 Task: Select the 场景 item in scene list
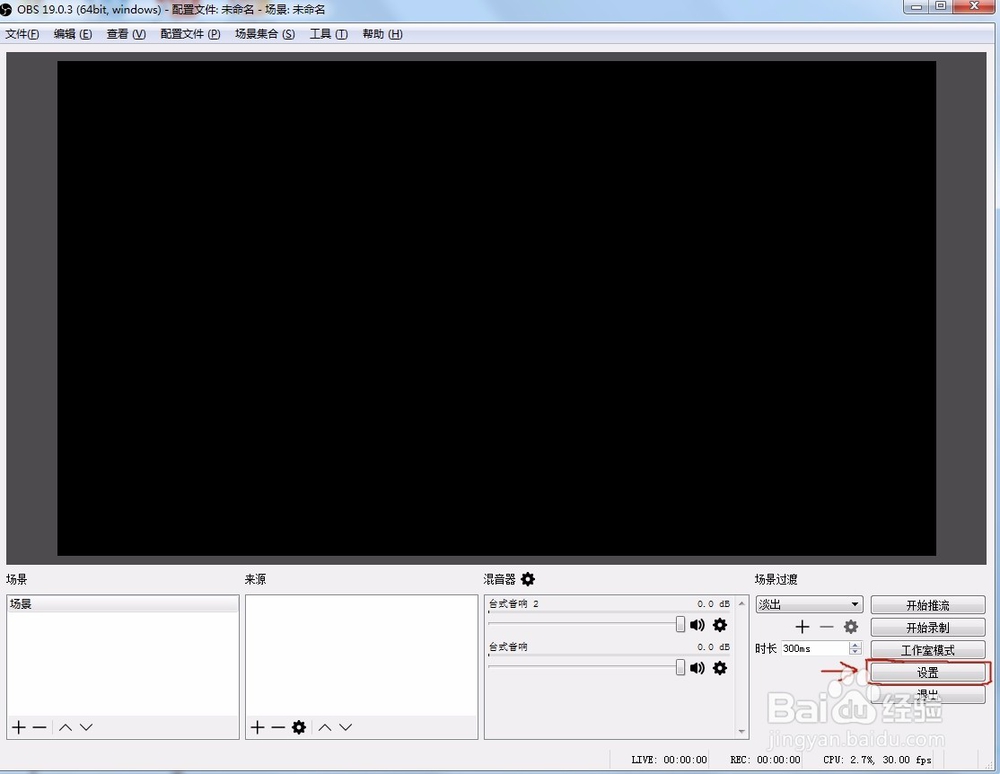click(x=123, y=604)
